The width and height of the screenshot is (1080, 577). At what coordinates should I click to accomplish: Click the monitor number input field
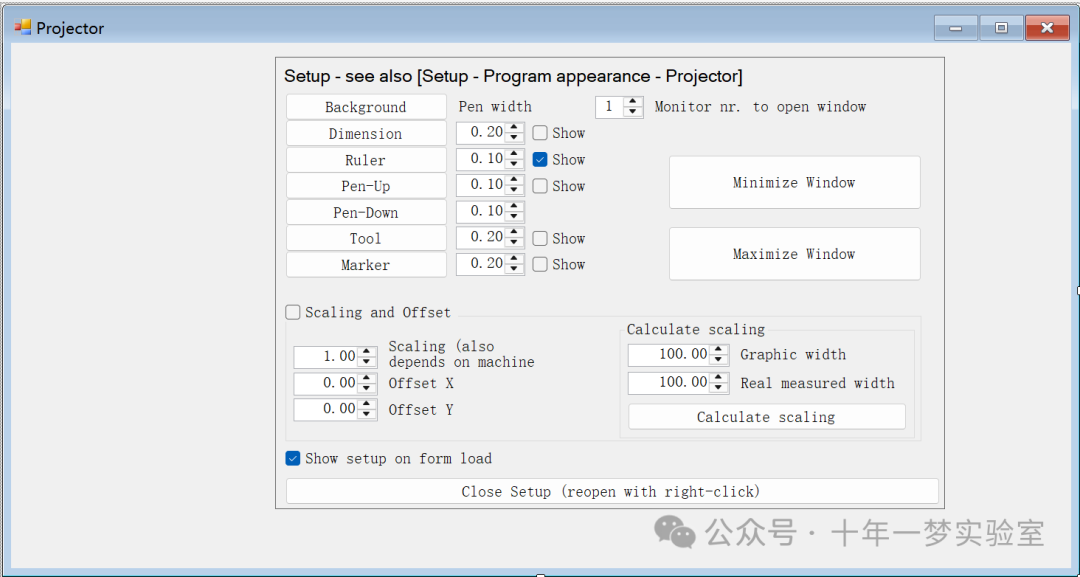tap(610, 107)
